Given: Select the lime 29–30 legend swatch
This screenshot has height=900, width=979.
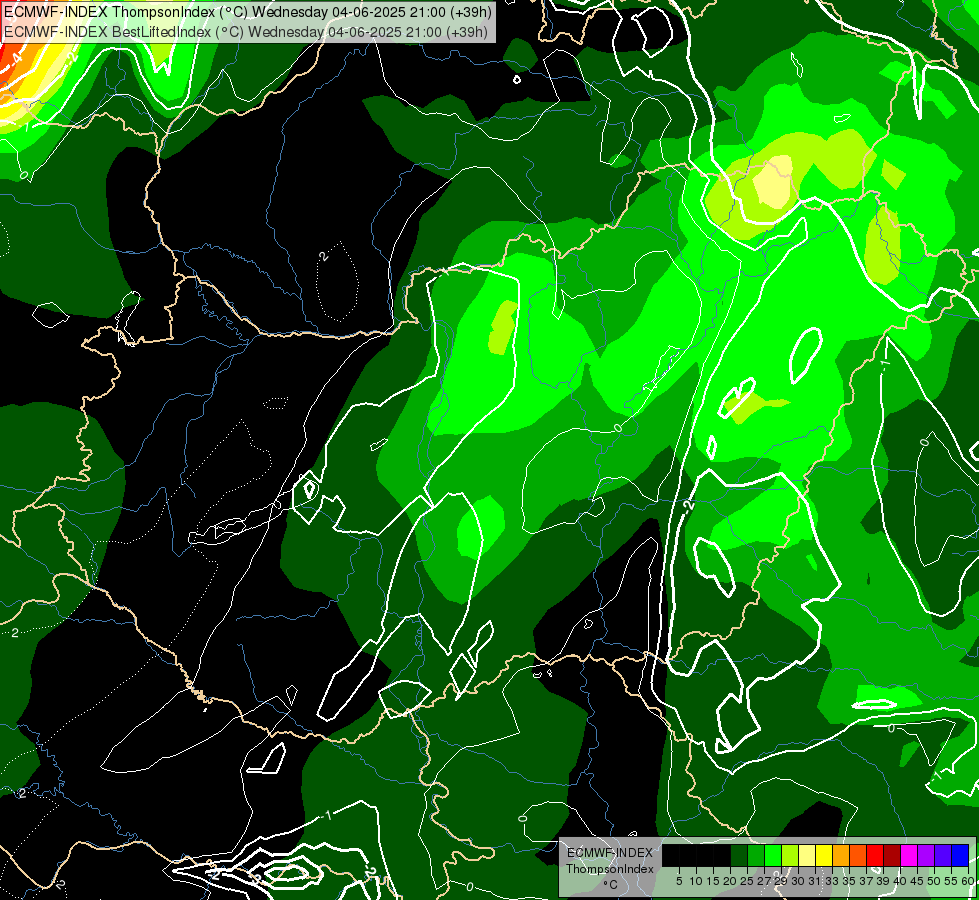Looking at the screenshot, I should point(790,855).
